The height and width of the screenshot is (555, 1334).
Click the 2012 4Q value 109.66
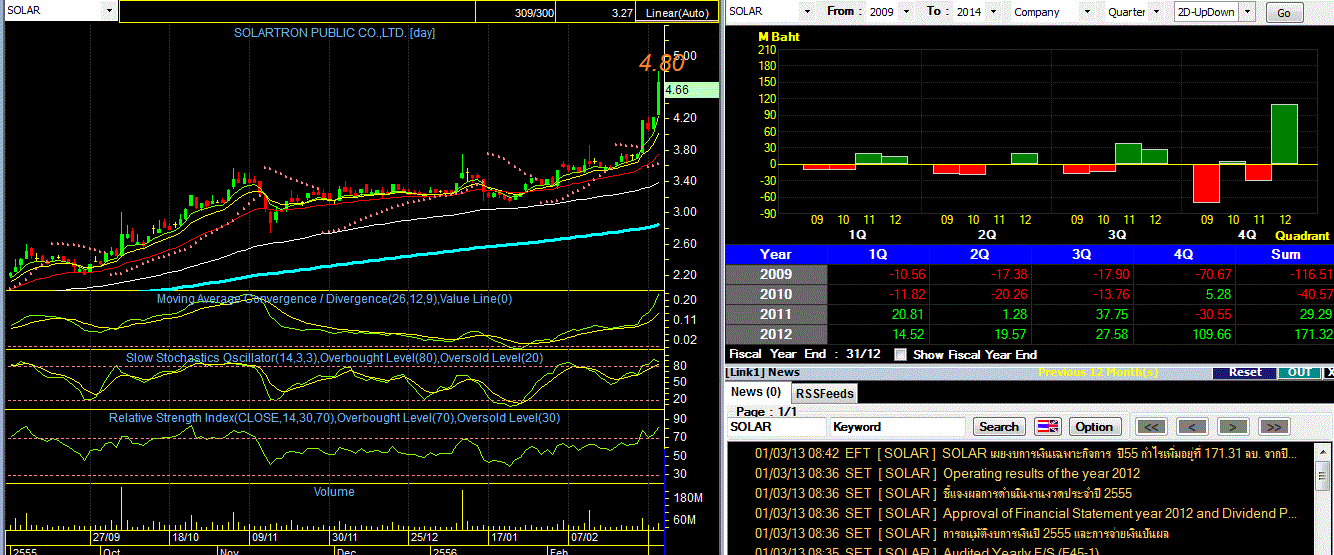(x=1211, y=334)
